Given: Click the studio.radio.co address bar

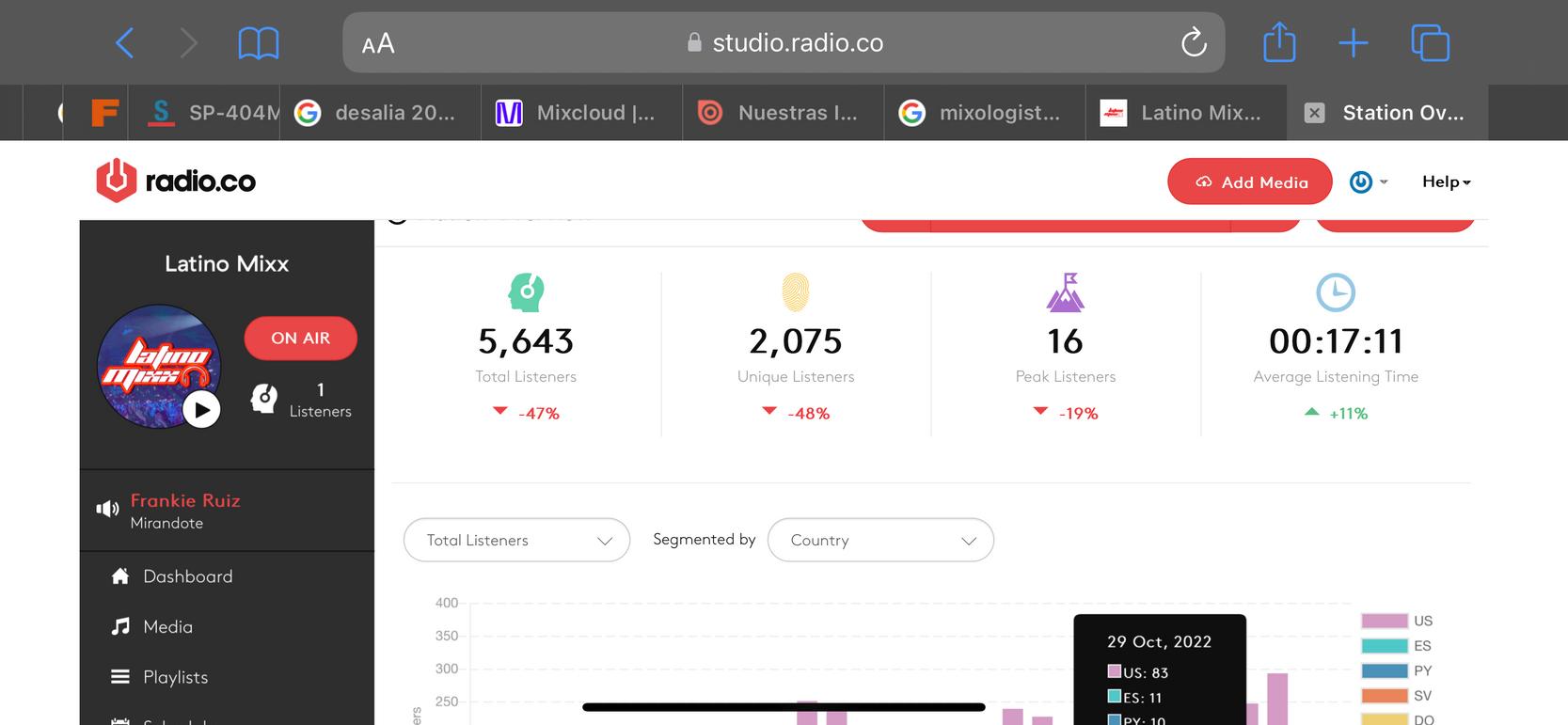Looking at the screenshot, I should coord(784,42).
